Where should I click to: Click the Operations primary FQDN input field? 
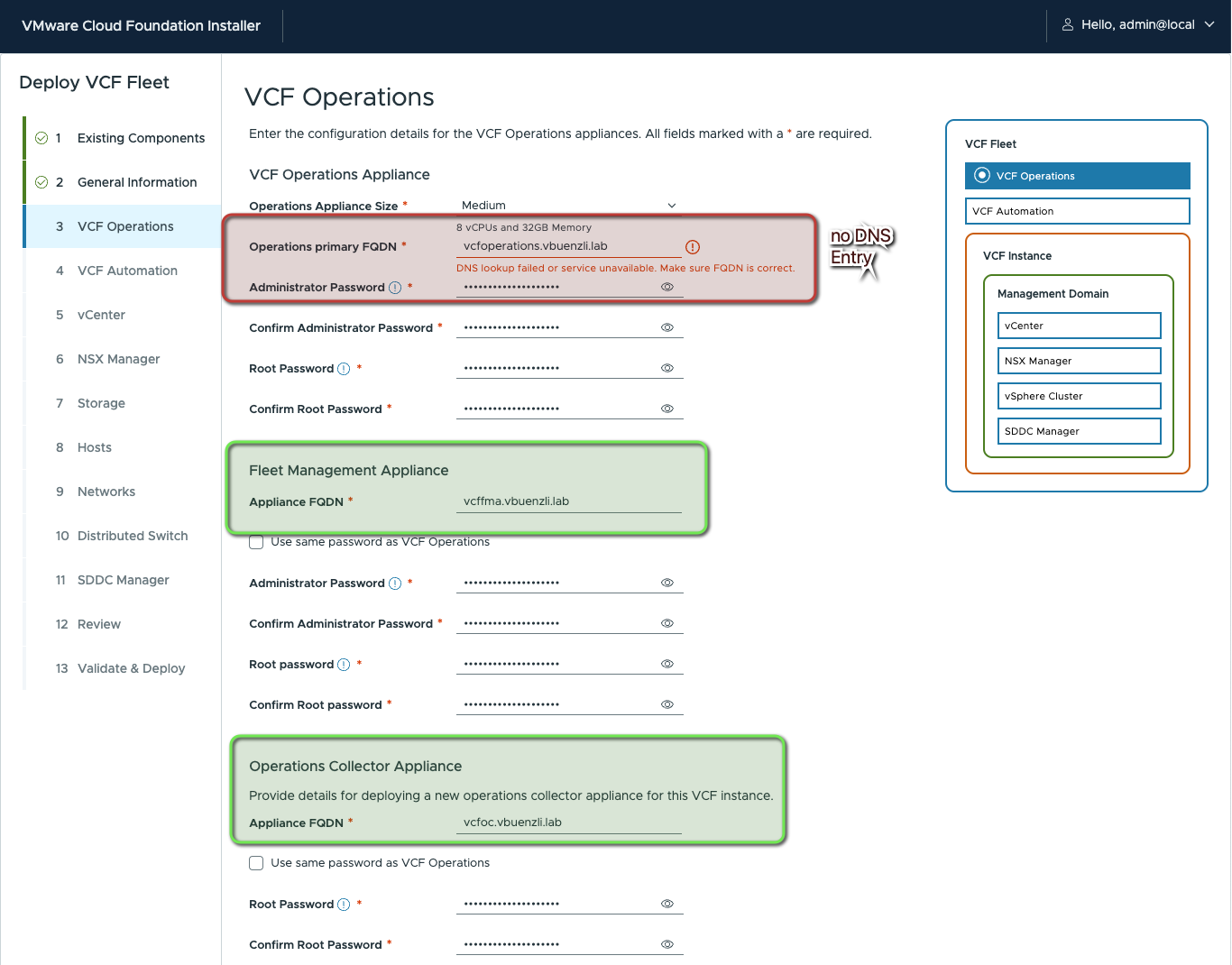pos(569,246)
